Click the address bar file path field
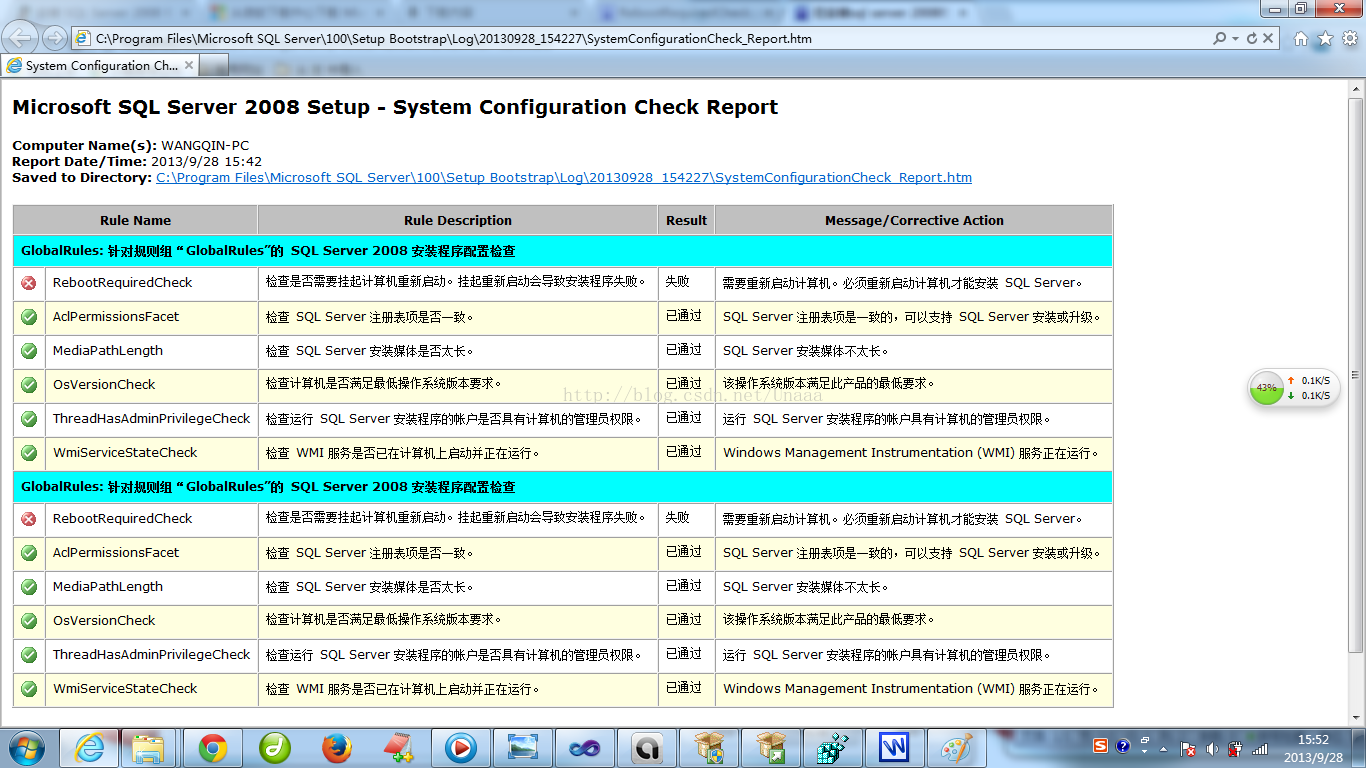The image size is (1366, 768). 640,39
